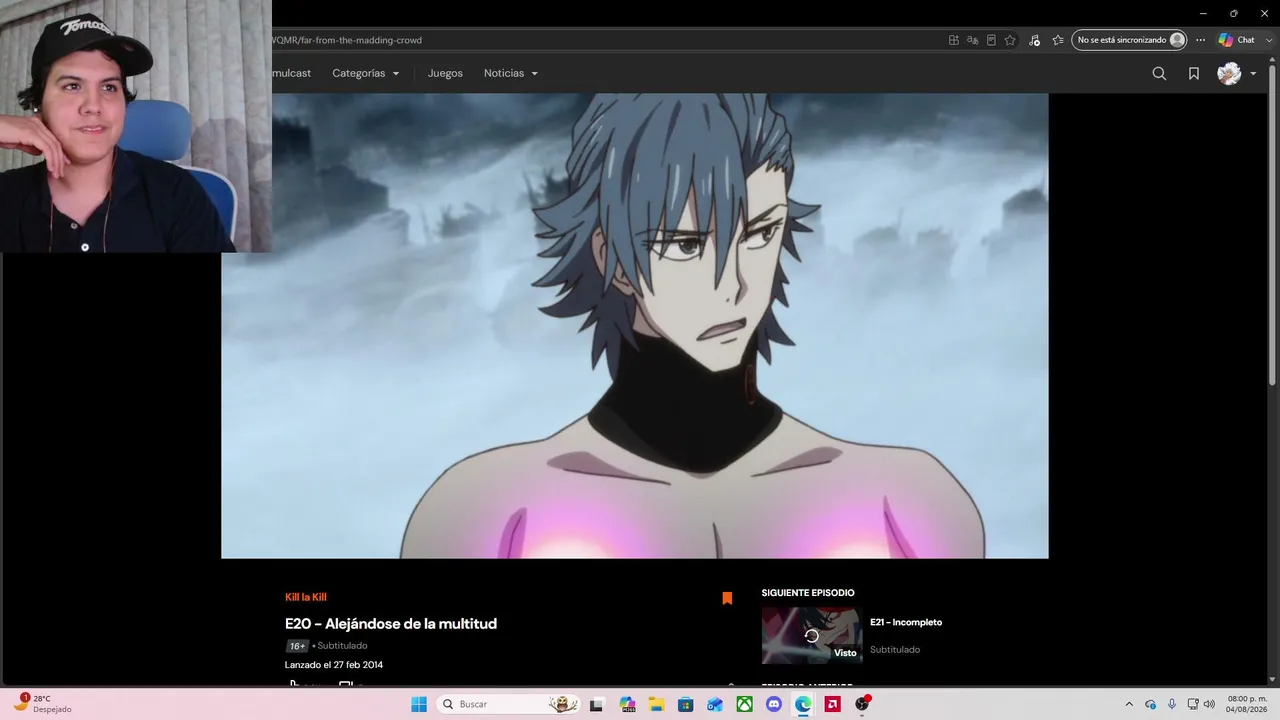Open the Copilot Chat button
Image resolution: width=1280 pixels, height=720 pixels.
point(1237,40)
